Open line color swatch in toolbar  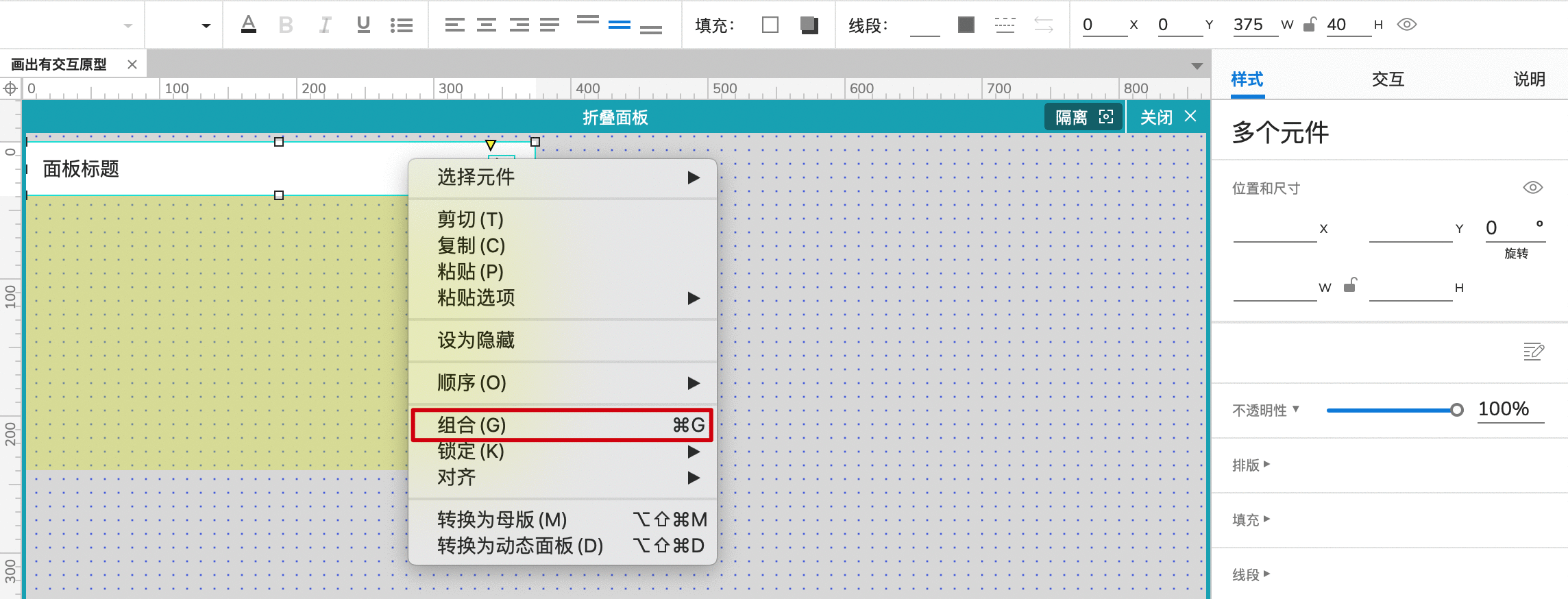[966, 25]
